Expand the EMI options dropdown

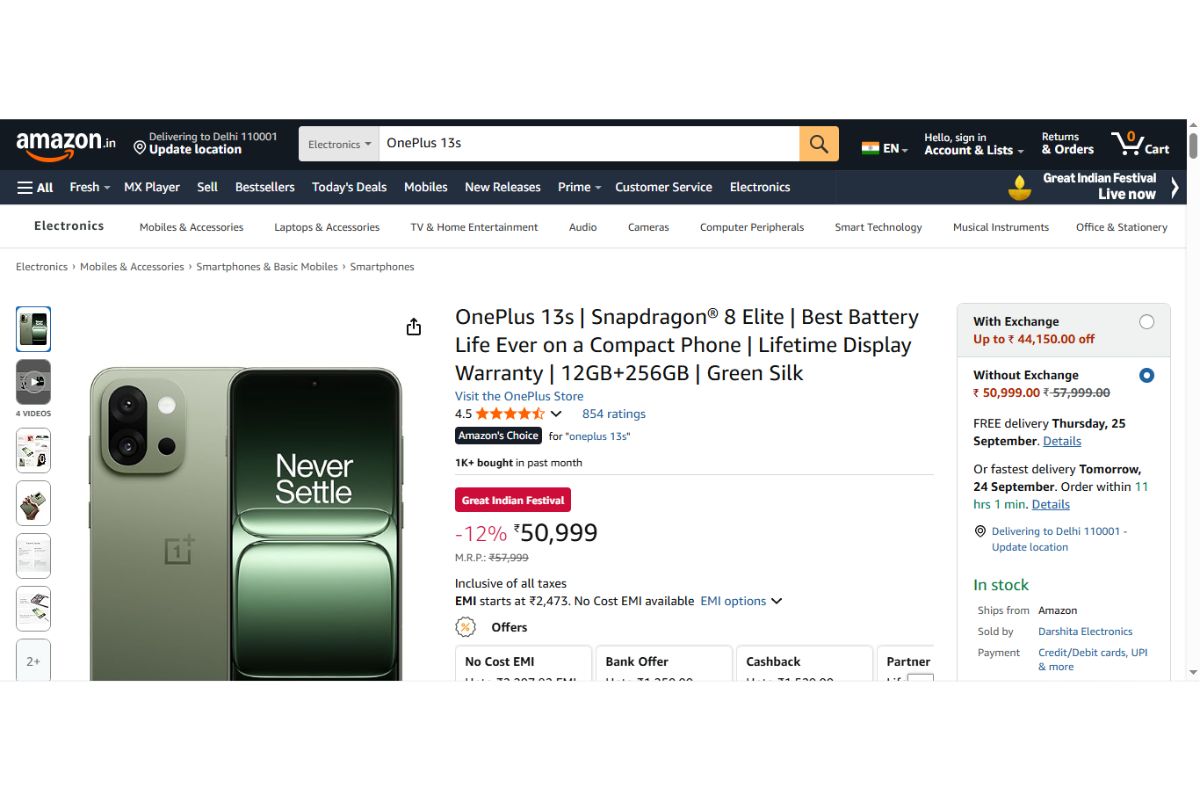coord(740,601)
